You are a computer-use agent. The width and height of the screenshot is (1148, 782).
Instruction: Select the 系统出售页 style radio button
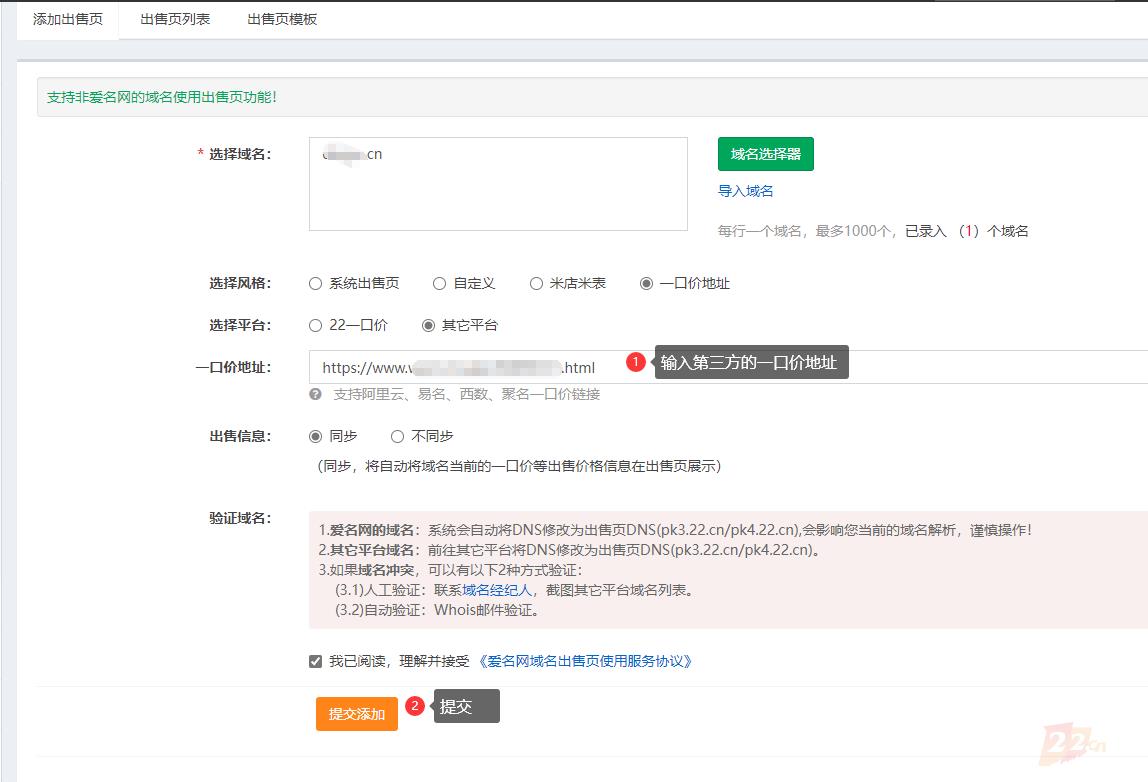[316, 283]
